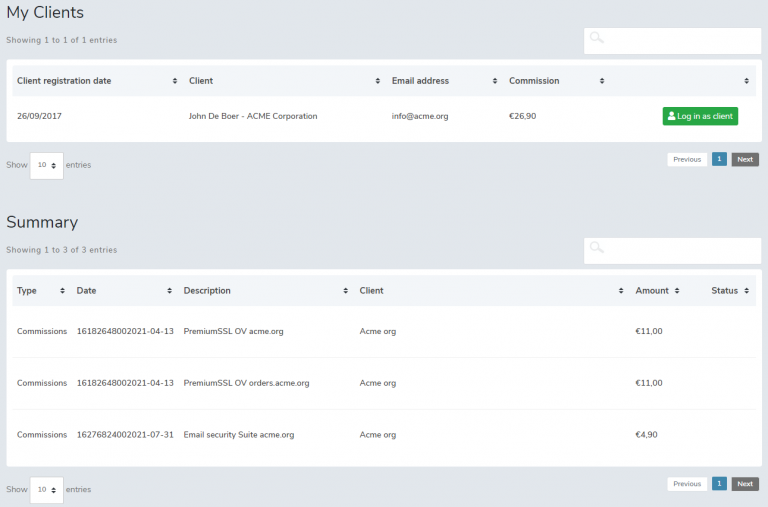768x507 pixels.
Task: Click the info@acme.org email cell
Action: click(x=420, y=116)
